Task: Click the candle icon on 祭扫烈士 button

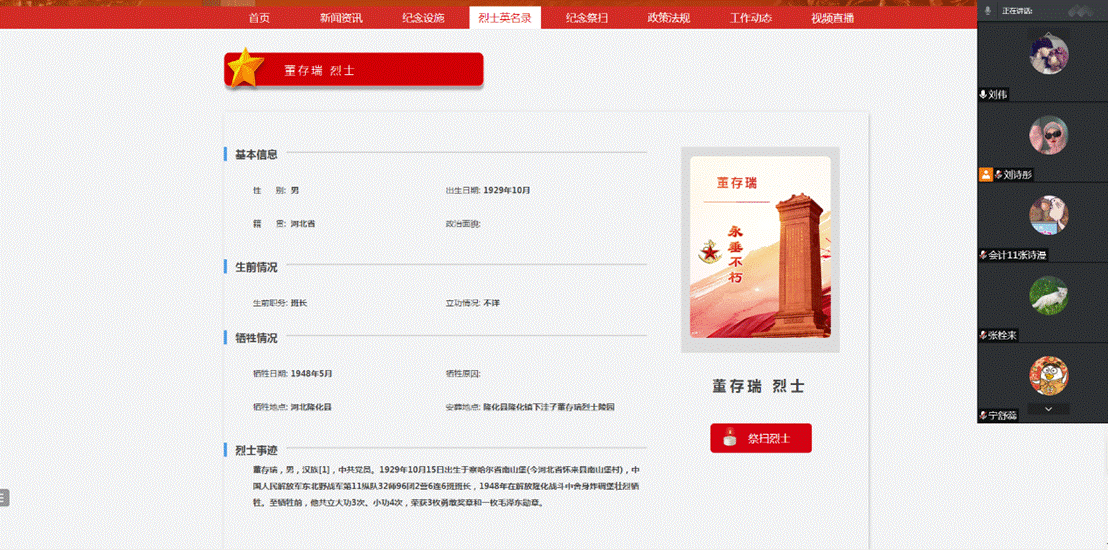Action: click(729, 438)
